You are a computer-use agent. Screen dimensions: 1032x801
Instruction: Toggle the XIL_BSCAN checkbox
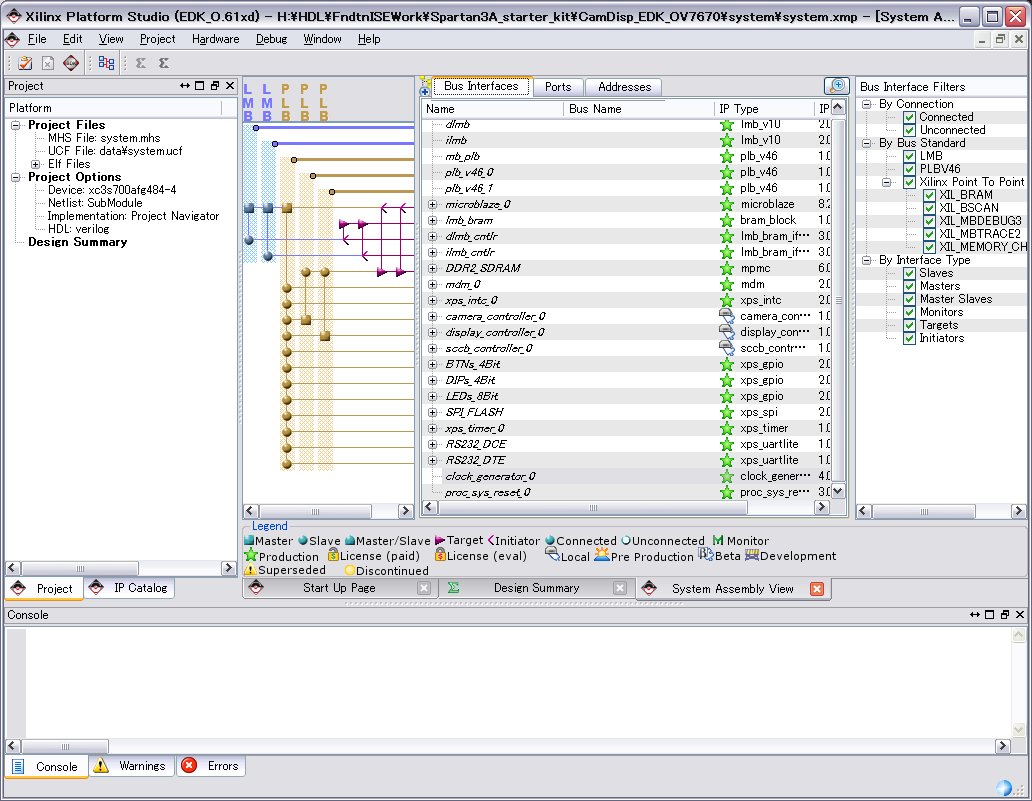(929, 208)
